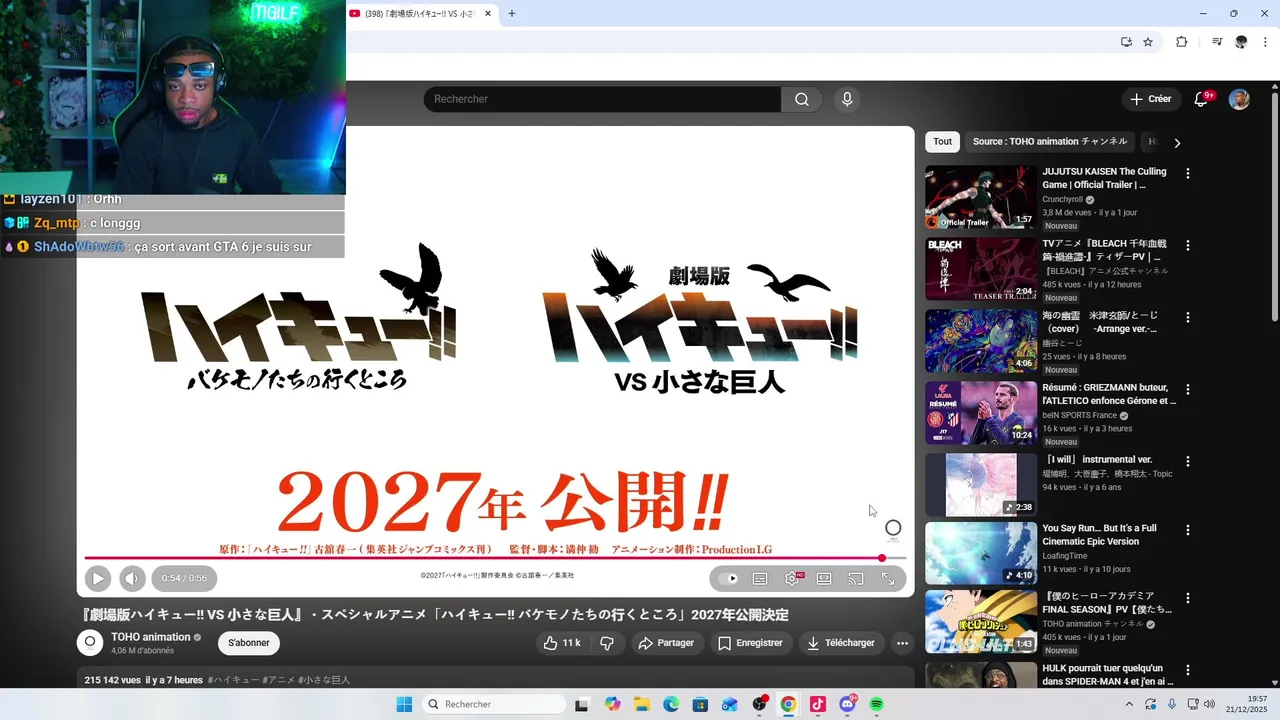The height and width of the screenshot is (720, 1280).
Task: Click the taskbar Rechercher search box
Action: click(494, 704)
